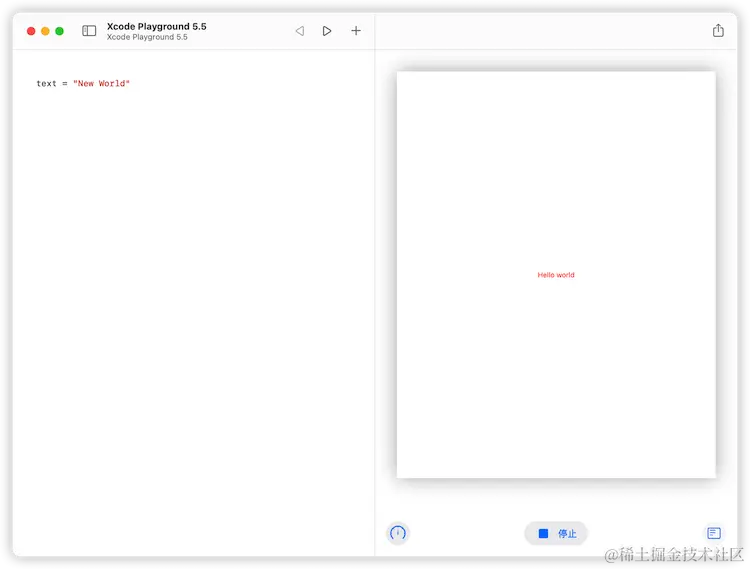
Task: Minimize window with yellow button
Action: [45, 31]
